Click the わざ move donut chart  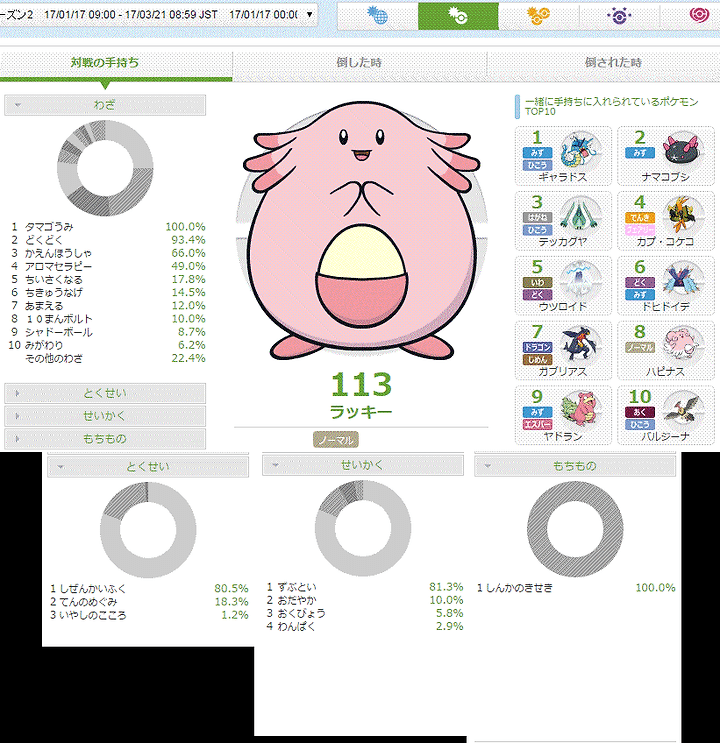tap(105, 168)
